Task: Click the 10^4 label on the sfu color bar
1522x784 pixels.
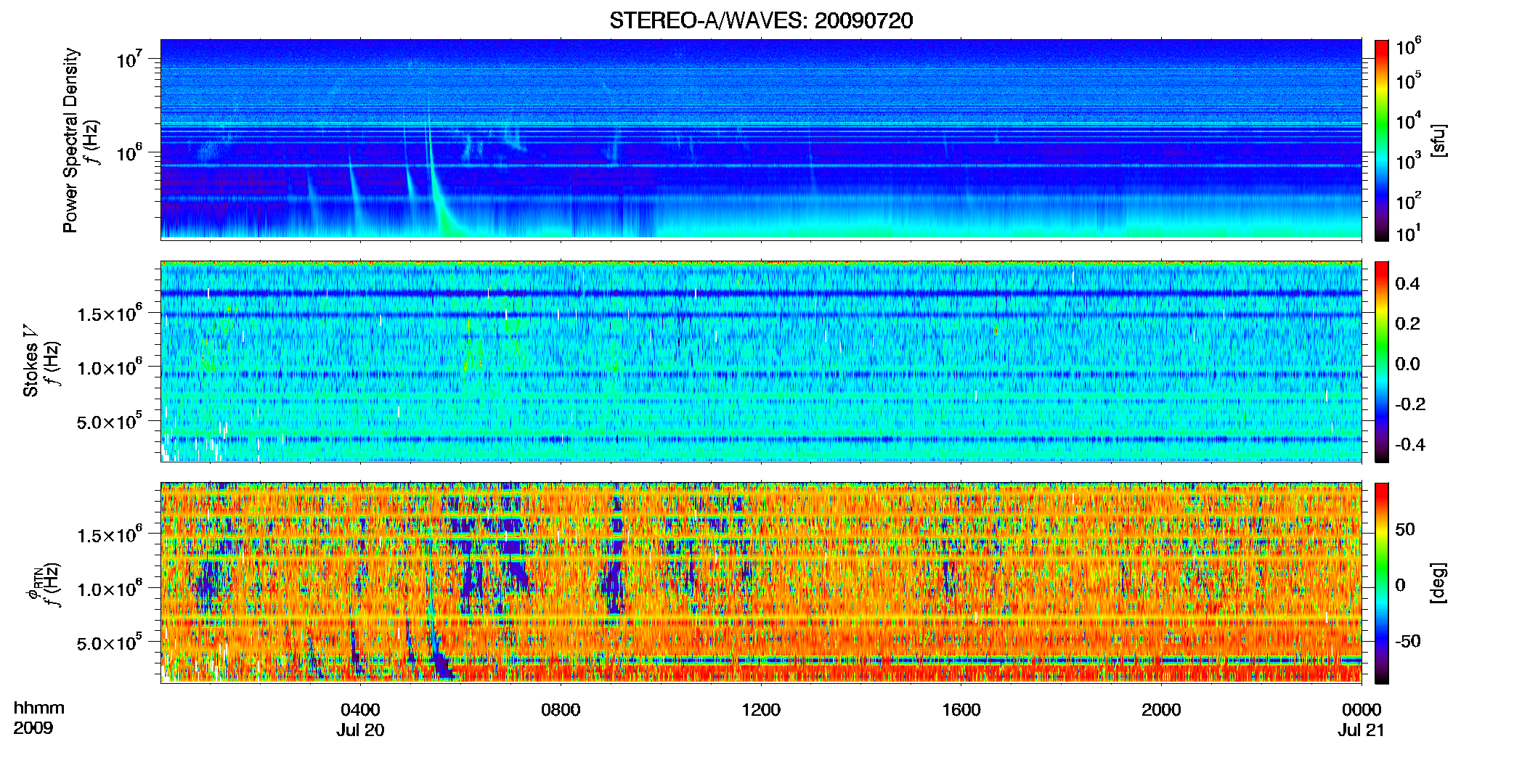Action: pyautogui.click(x=1408, y=121)
